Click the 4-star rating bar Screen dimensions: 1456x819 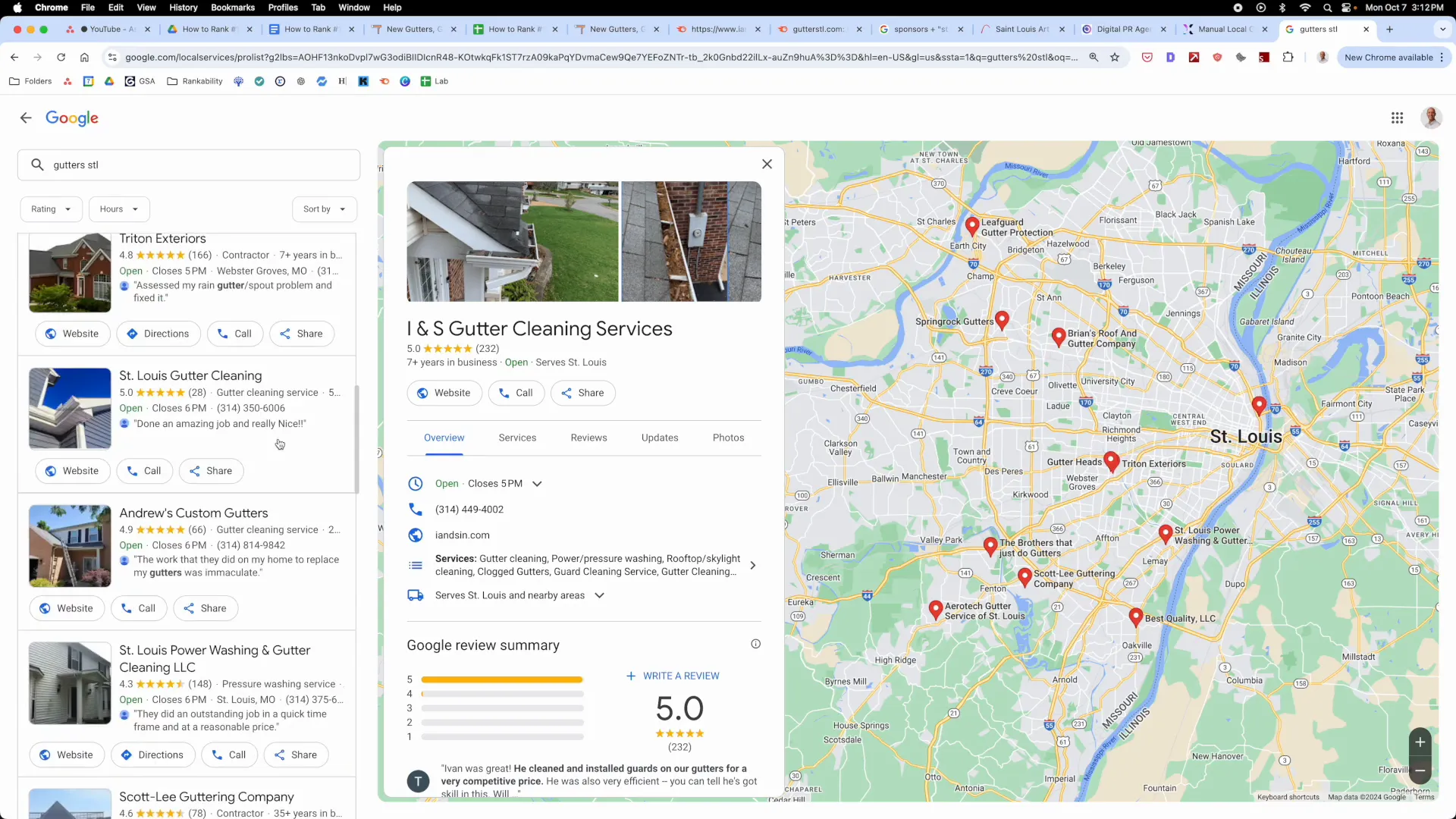pyautogui.click(x=502, y=694)
